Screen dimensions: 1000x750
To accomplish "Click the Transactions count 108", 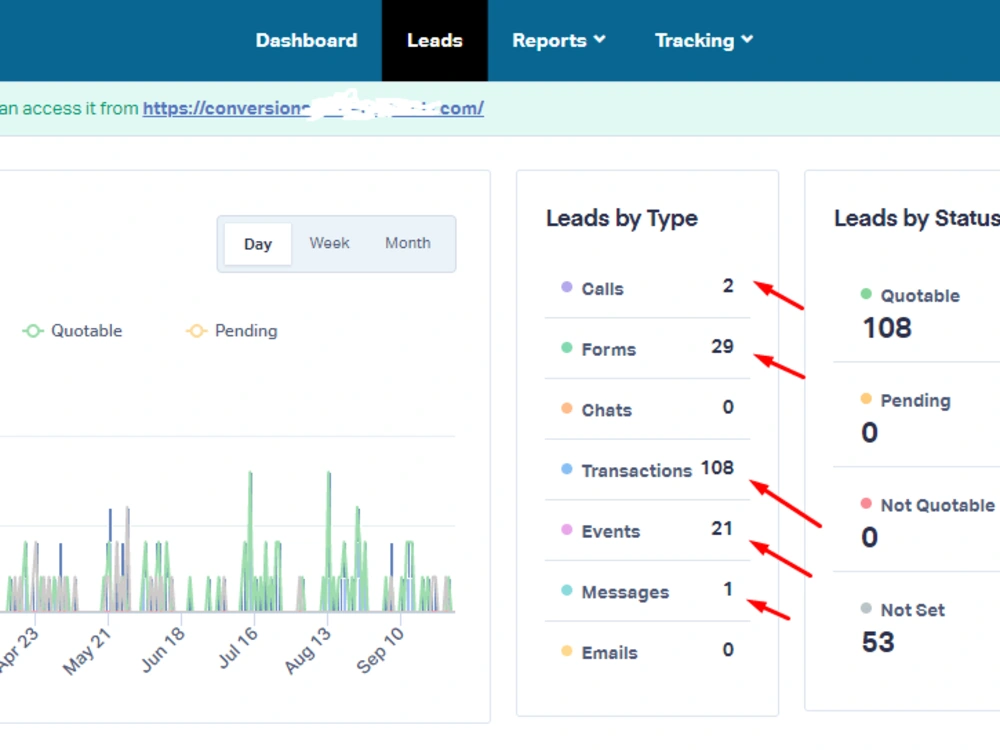I will 717,467.
